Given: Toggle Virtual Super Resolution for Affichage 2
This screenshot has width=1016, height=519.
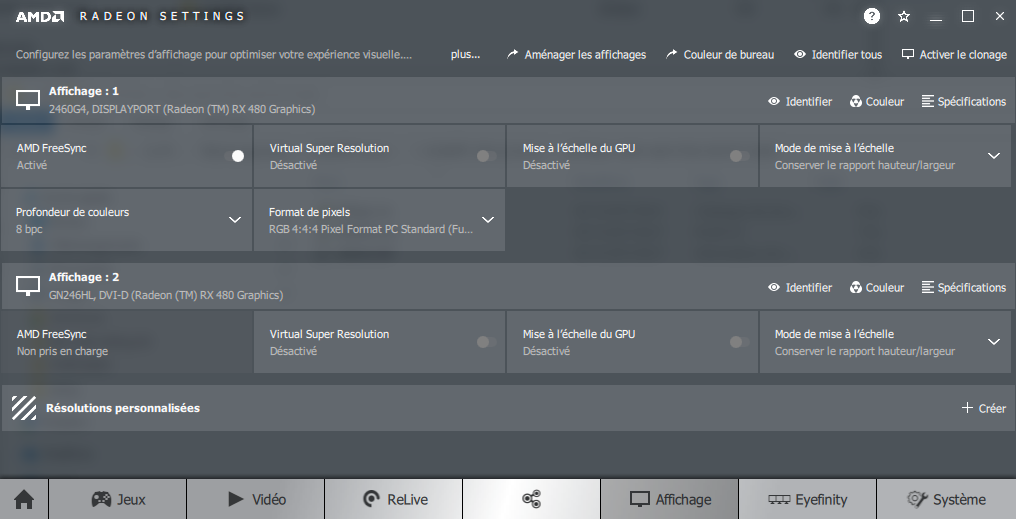Looking at the screenshot, I should pyautogui.click(x=486, y=342).
